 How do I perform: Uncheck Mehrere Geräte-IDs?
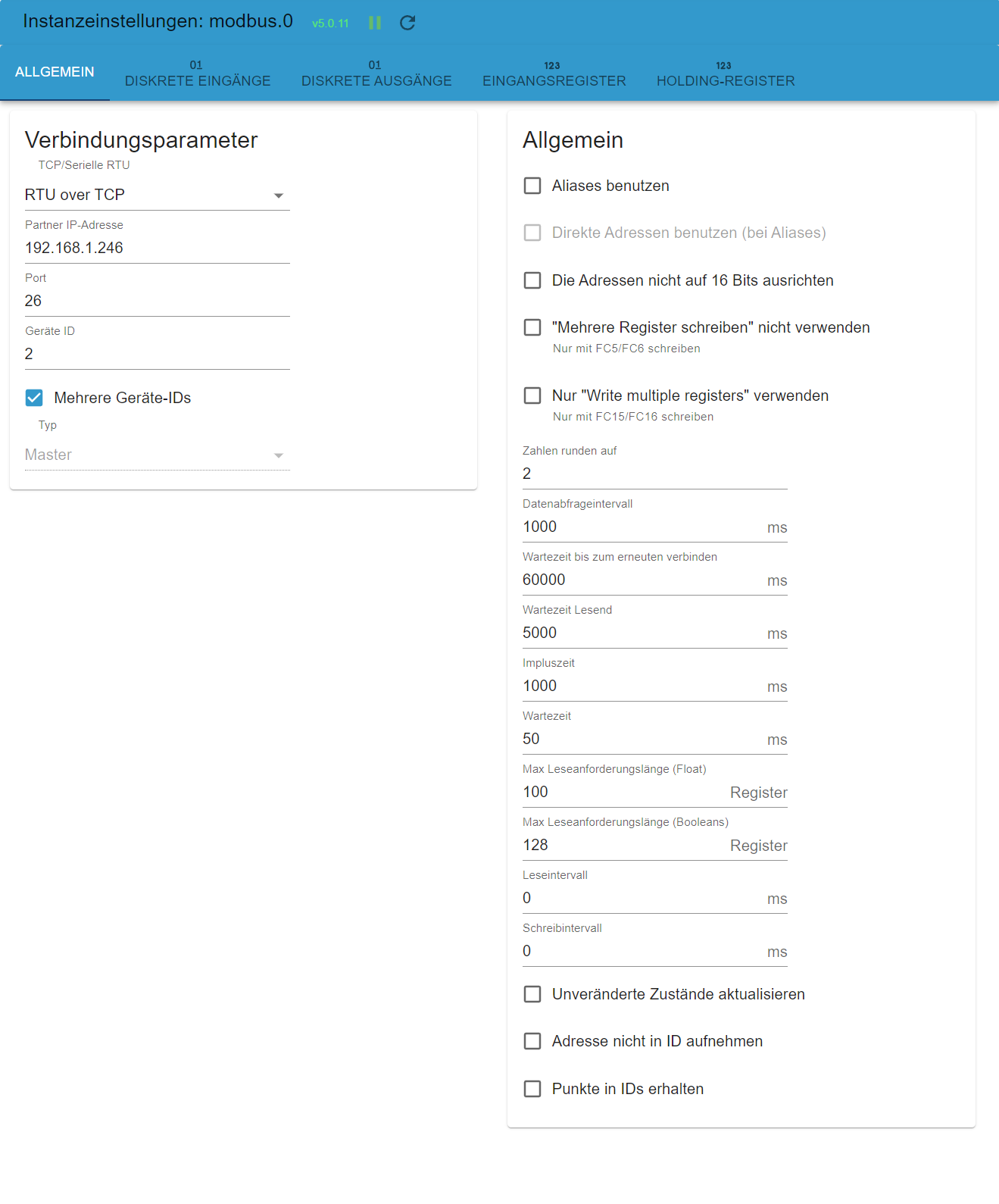coord(34,398)
